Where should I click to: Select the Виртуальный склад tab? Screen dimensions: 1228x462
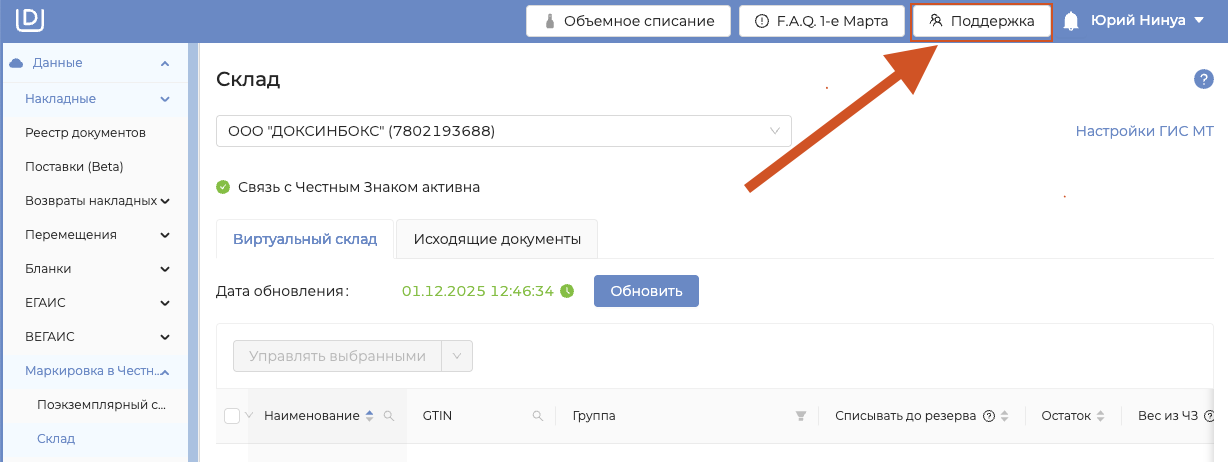pos(305,239)
